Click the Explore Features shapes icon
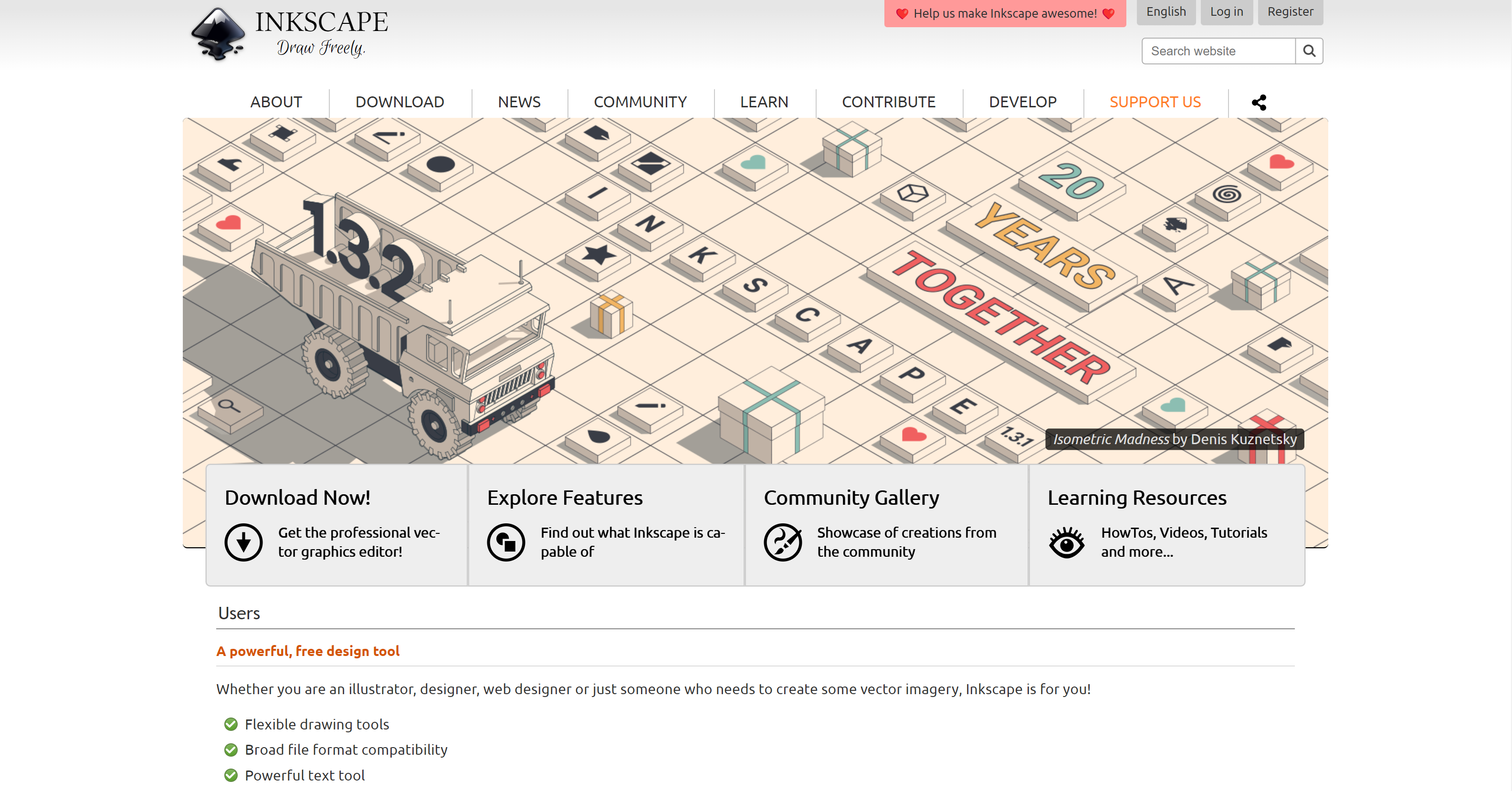 click(506, 541)
